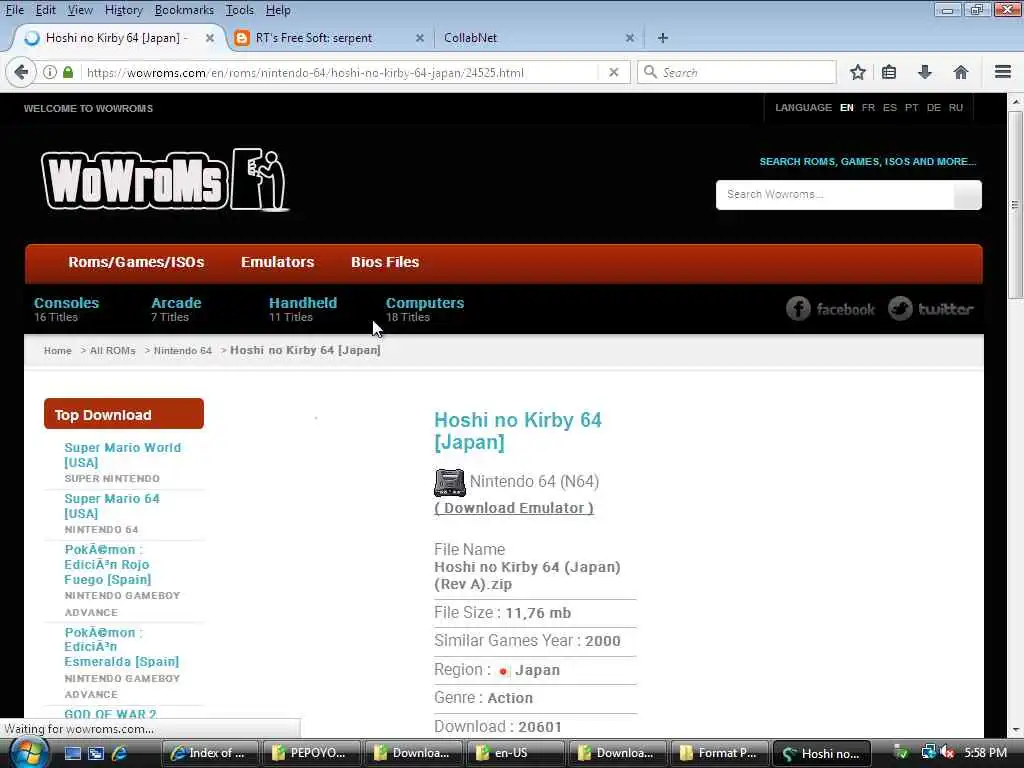Image resolution: width=1024 pixels, height=768 pixels.
Task: Go to Nintendo 64 breadcrumb
Action: [183, 351]
